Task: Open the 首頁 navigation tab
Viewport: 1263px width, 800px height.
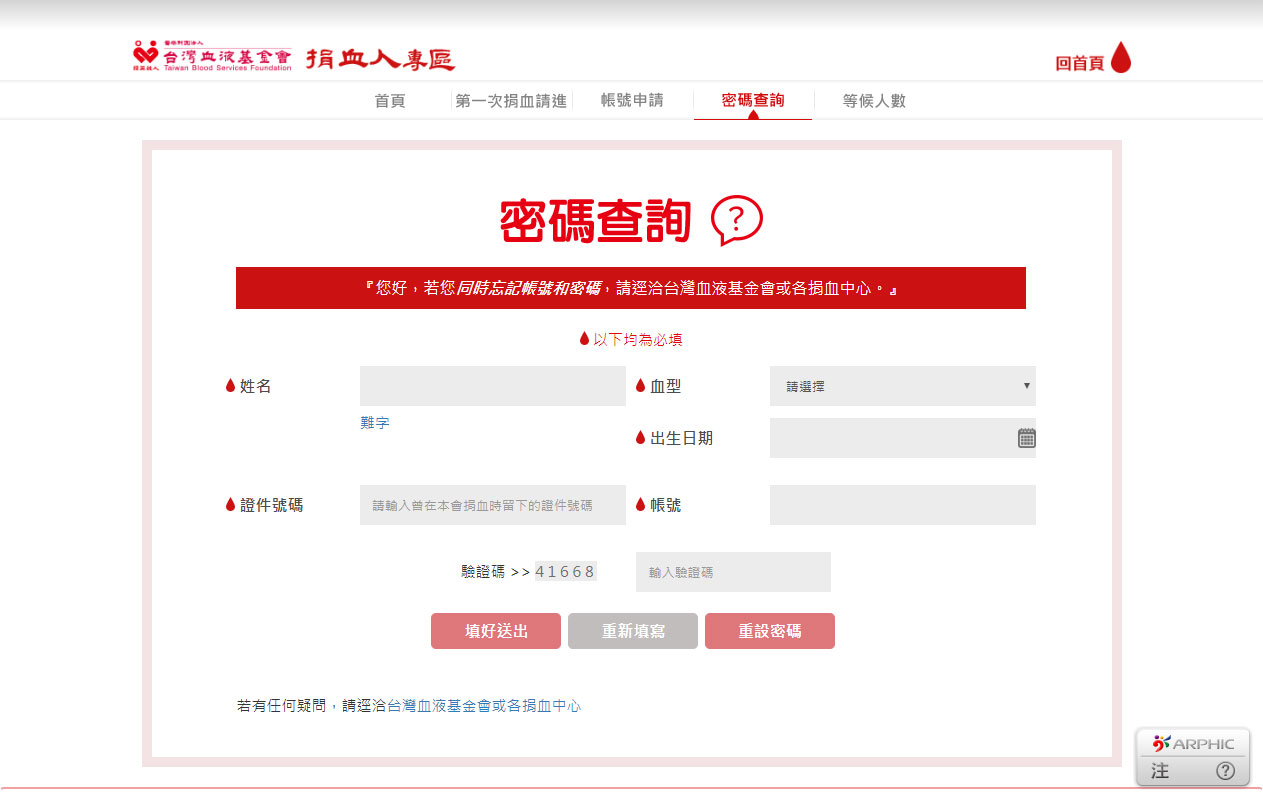Action: click(x=390, y=101)
